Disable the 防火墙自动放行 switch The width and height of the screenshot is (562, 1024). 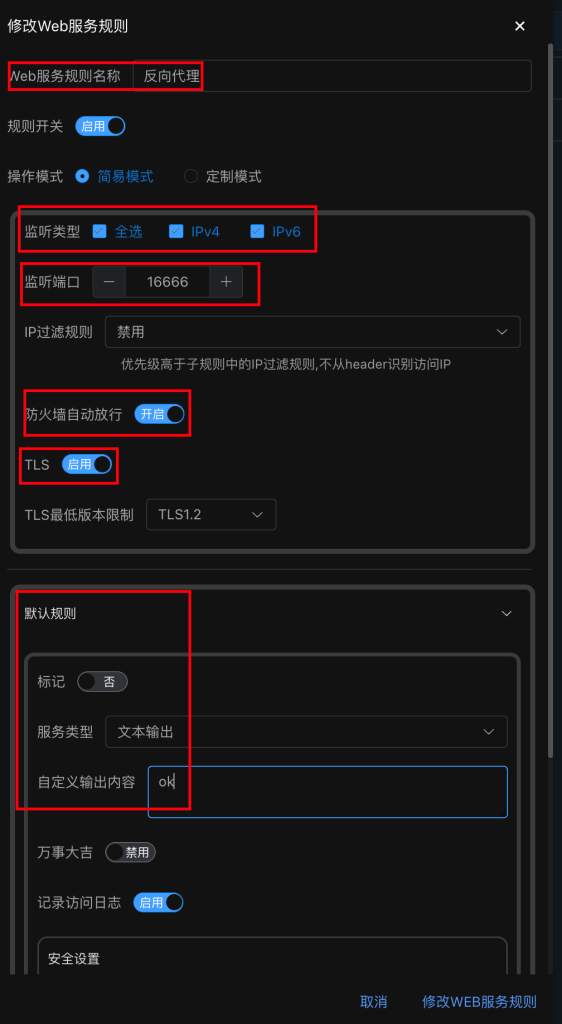tap(159, 414)
